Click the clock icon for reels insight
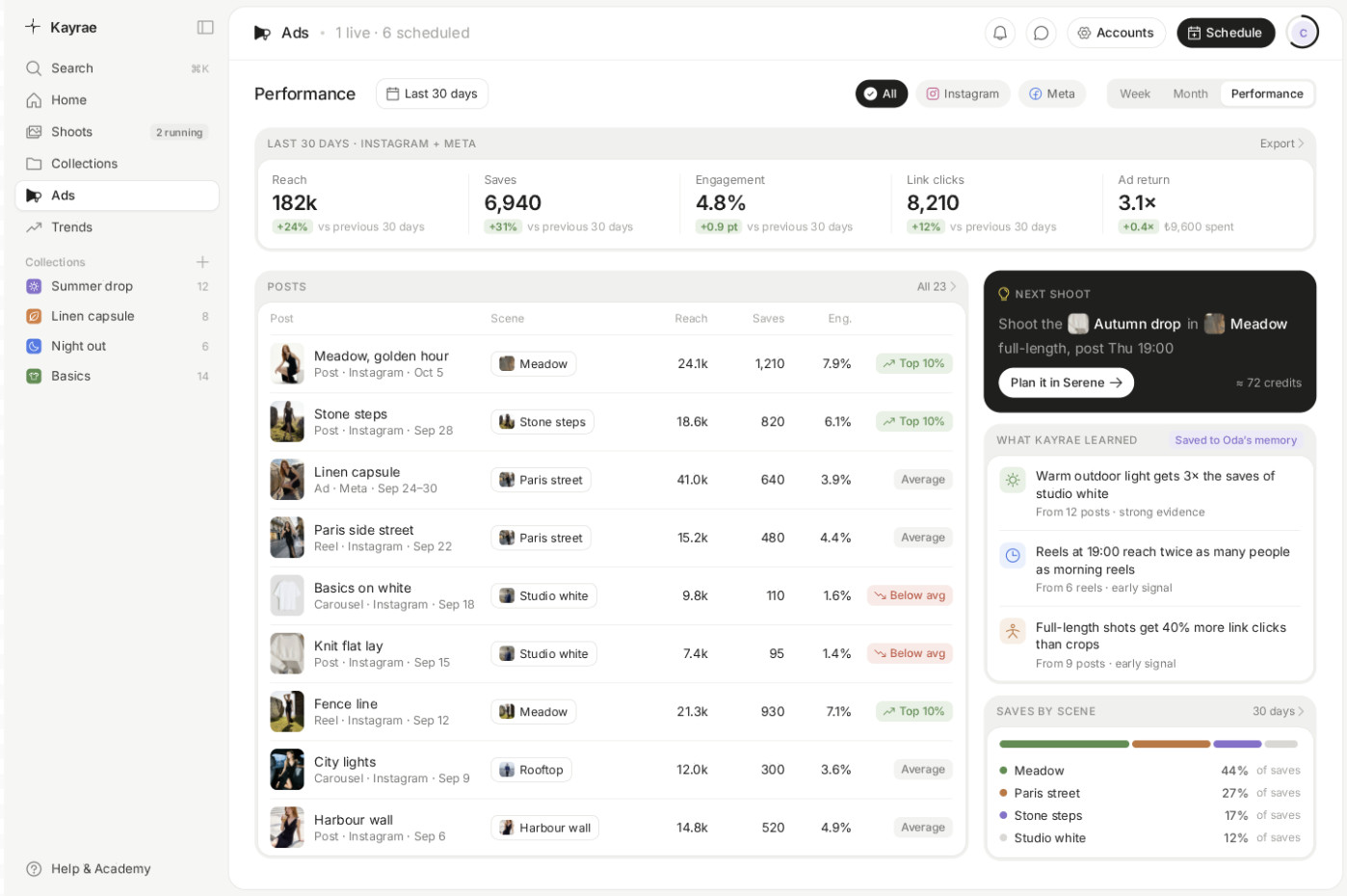Screen dimensions: 1347x896 click(1013, 556)
